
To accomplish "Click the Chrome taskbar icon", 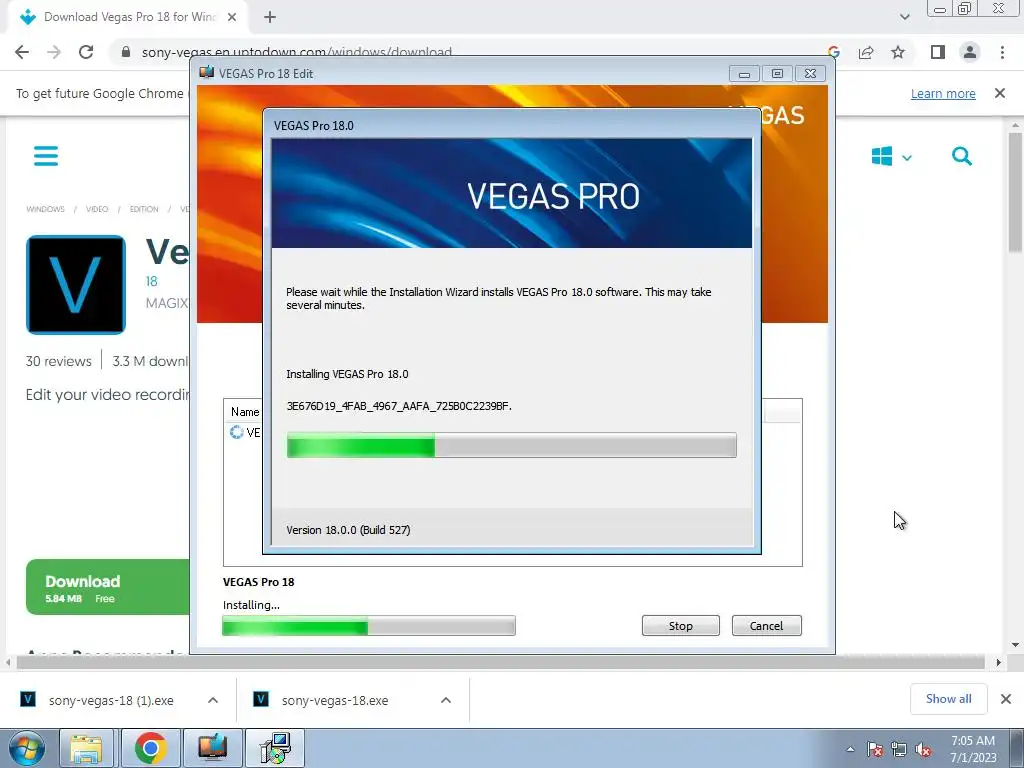I will [151, 748].
